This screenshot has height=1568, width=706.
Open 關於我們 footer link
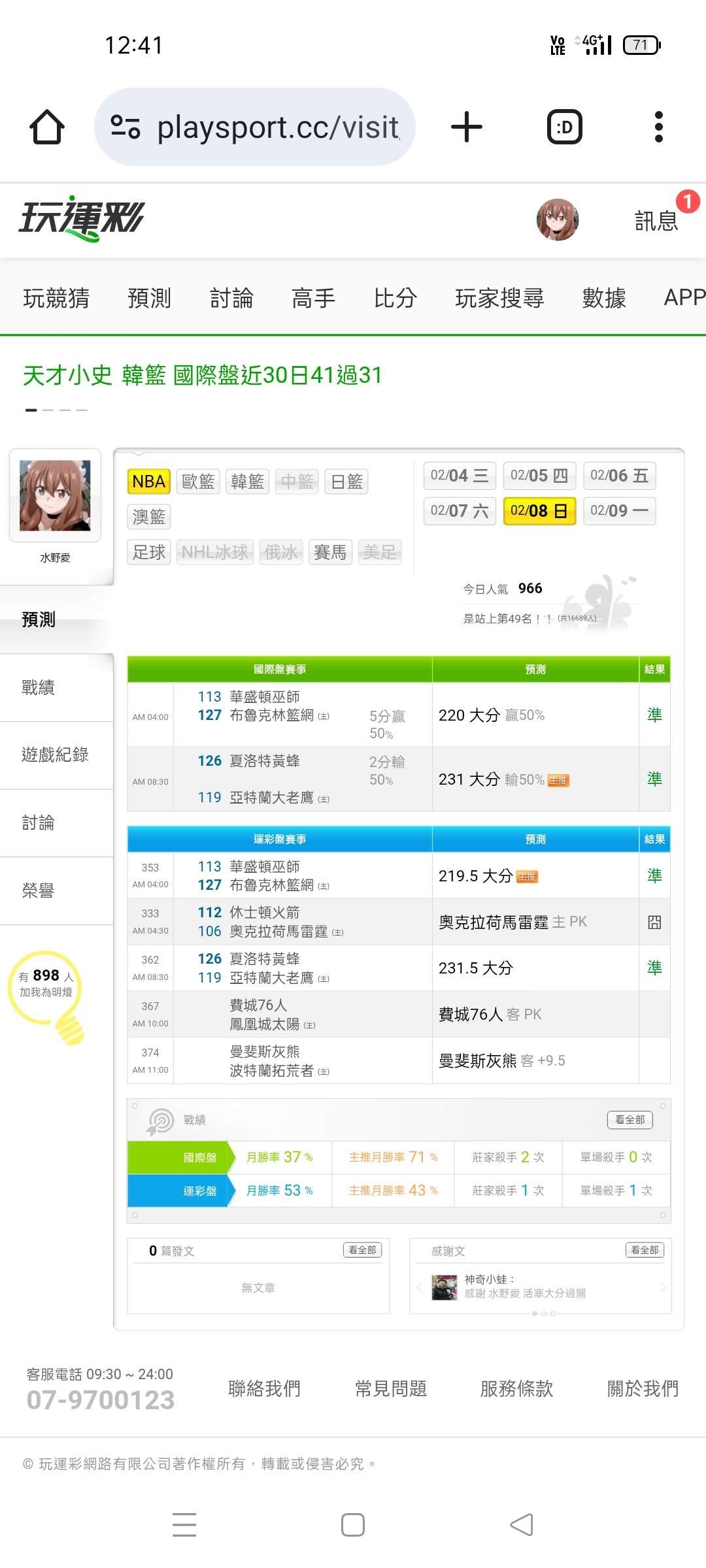coord(643,1388)
